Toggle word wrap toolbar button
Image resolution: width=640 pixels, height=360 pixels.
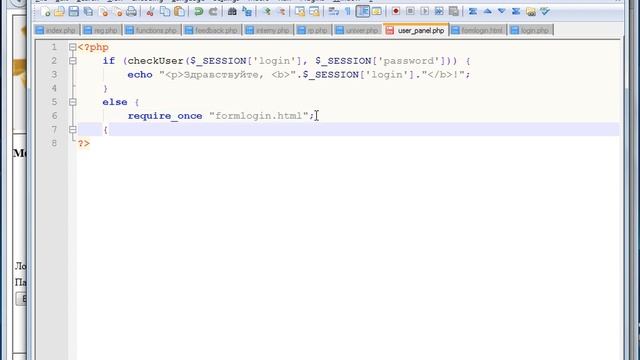click(x=333, y=11)
